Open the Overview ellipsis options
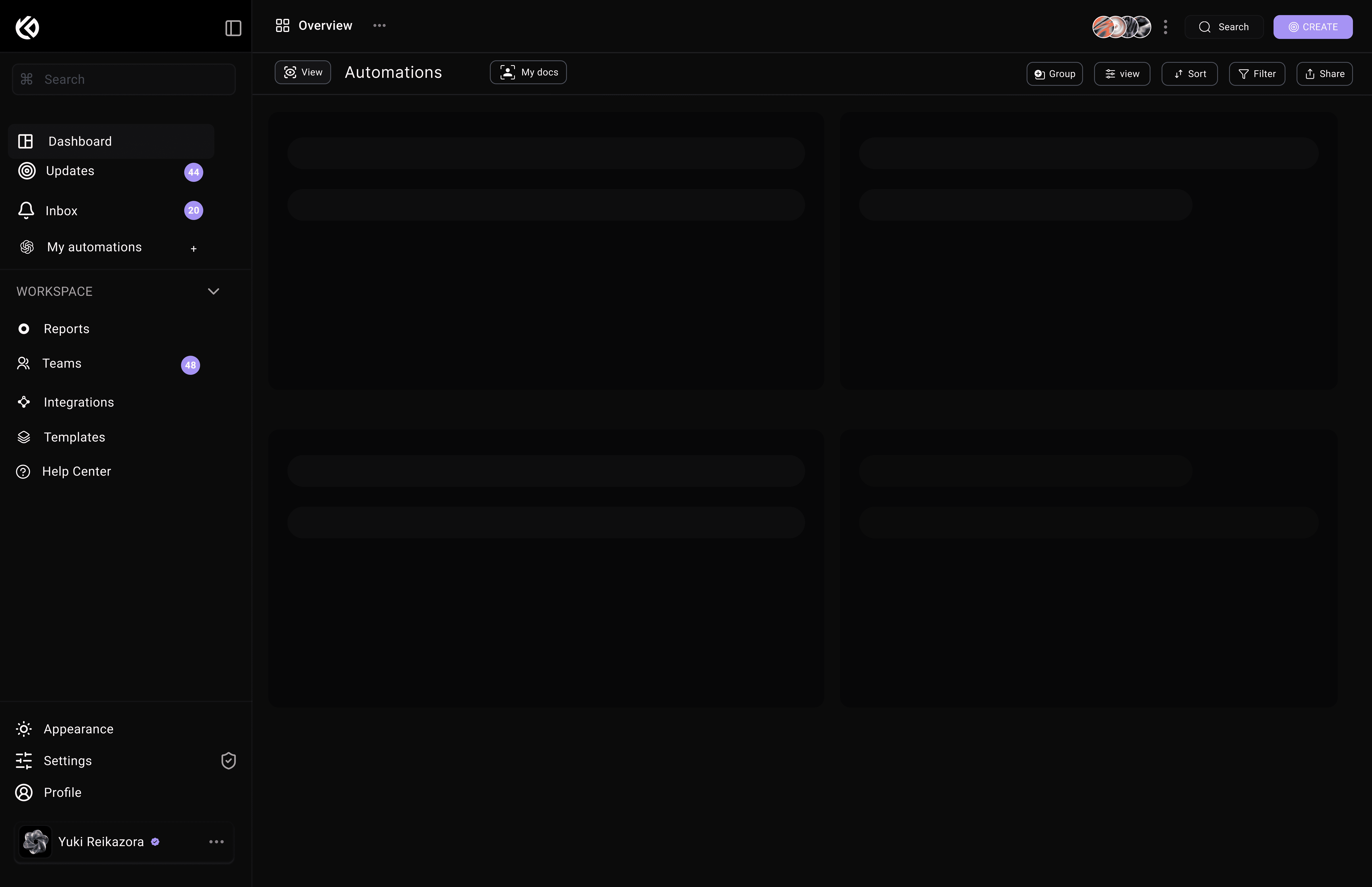Viewport: 1372px width, 887px height. click(379, 25)
